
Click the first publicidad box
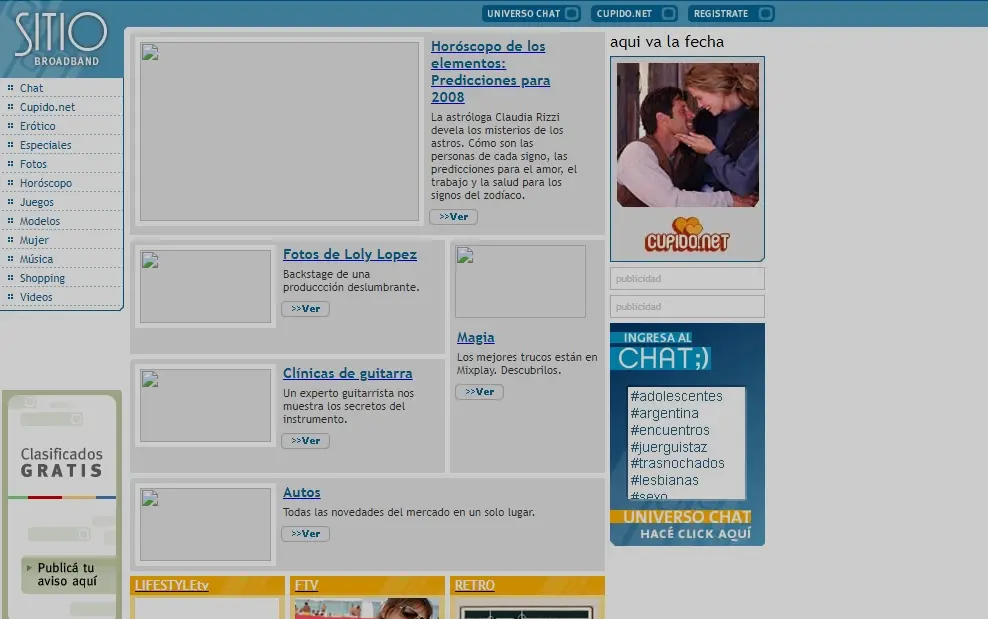click(x=687, y=279)
